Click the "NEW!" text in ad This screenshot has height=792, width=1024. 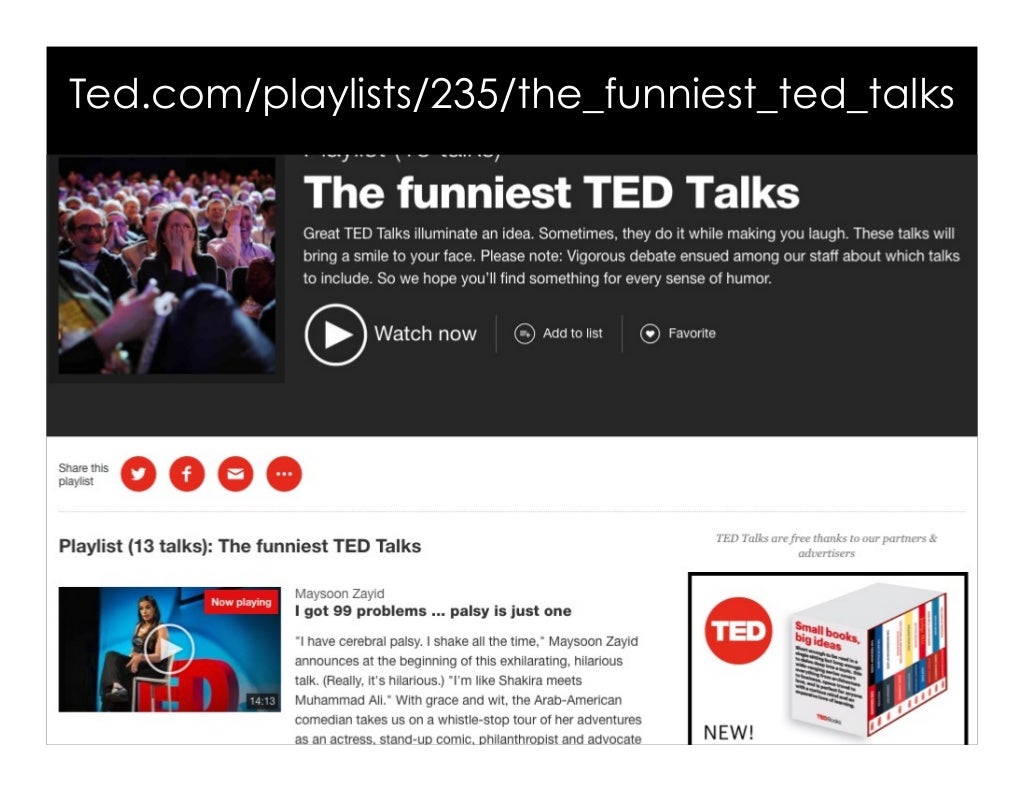(729, 733)
